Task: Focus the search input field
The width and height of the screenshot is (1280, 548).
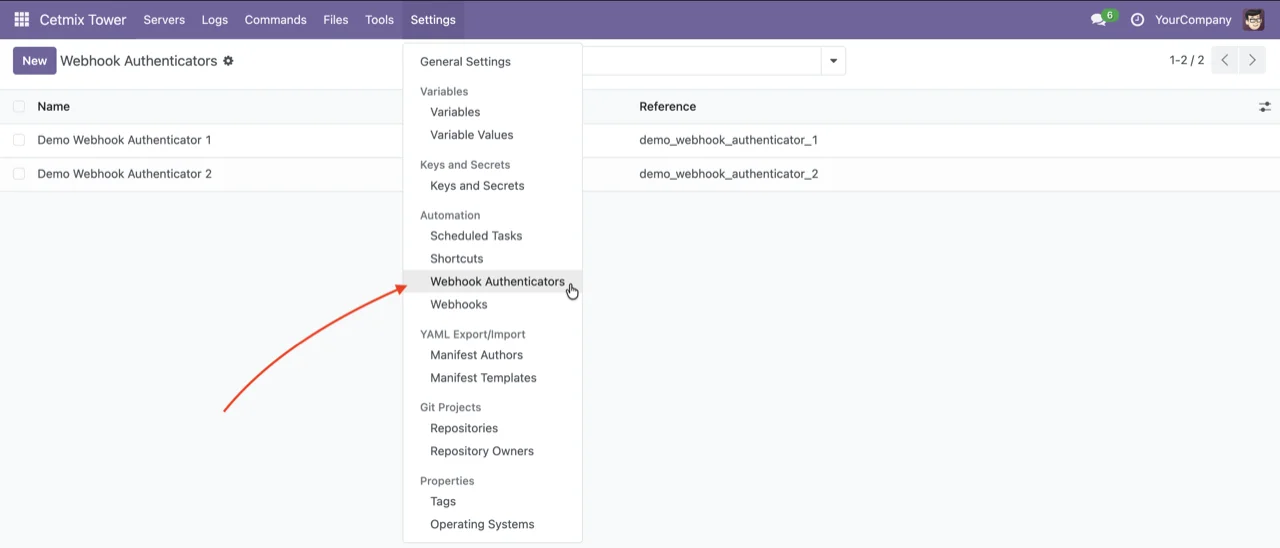Action: [701, 61]
